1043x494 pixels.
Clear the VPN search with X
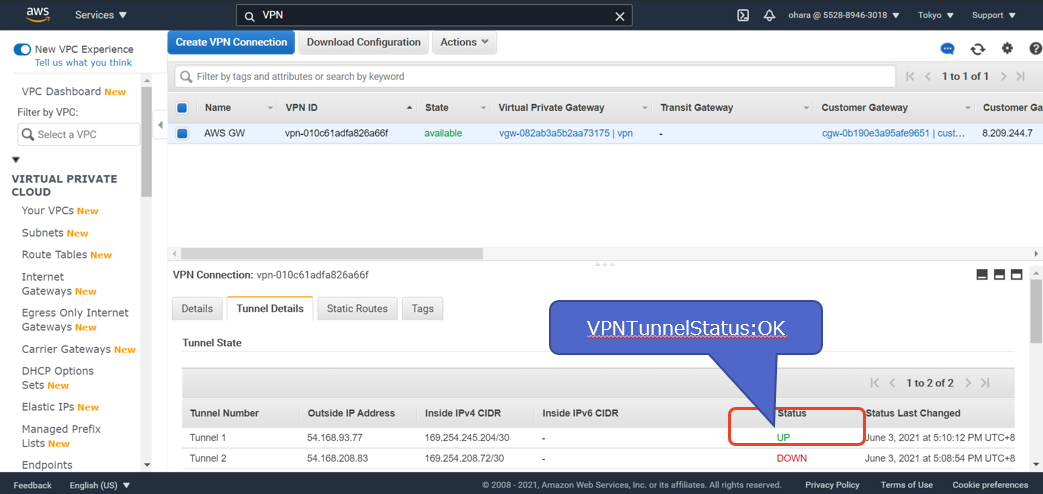coord(619,16)
